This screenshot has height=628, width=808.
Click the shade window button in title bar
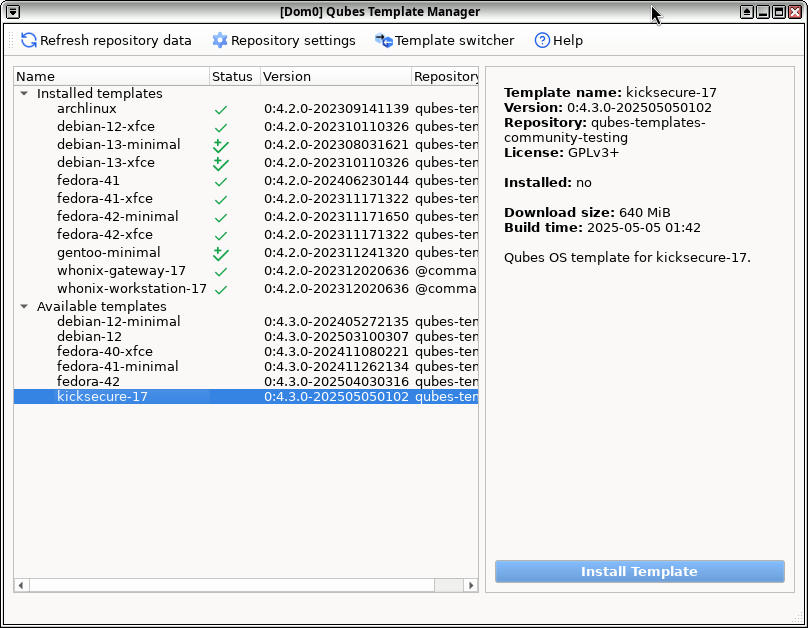[x=746, y=11]
